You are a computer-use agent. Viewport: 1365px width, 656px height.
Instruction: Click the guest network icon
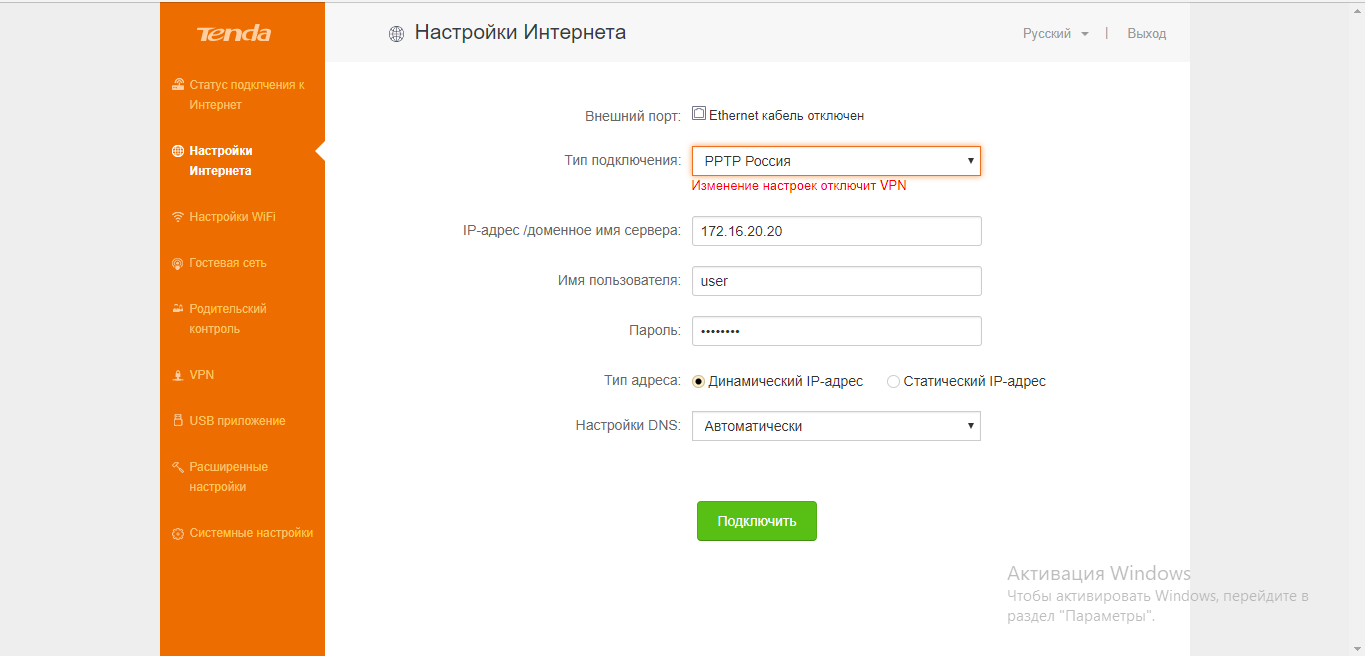point(178,263)
